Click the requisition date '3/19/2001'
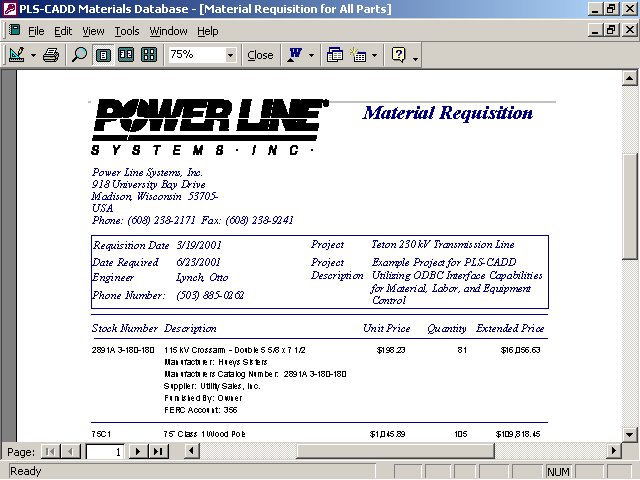Screen dimensions: 640x480 (199, 245)
